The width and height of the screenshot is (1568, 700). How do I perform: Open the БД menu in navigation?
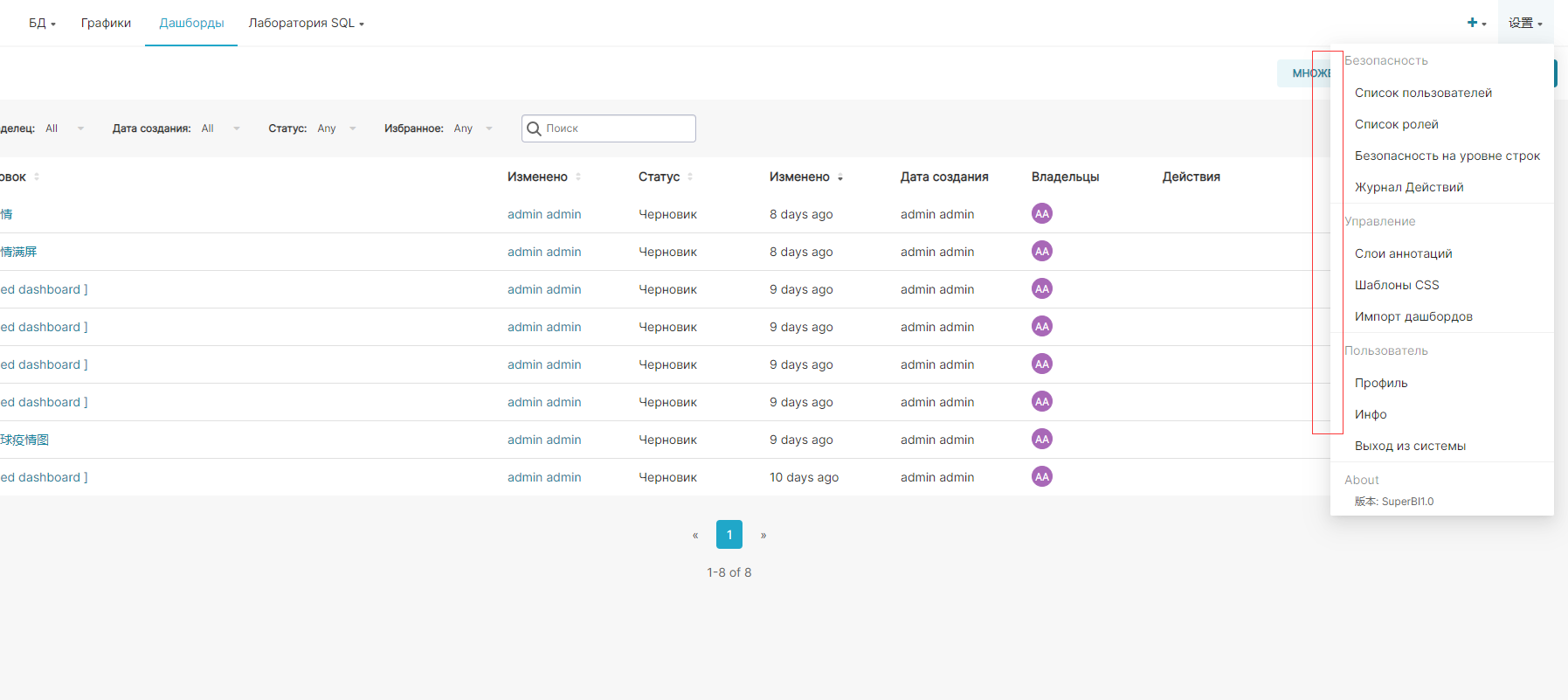click(x=42, y=23)
